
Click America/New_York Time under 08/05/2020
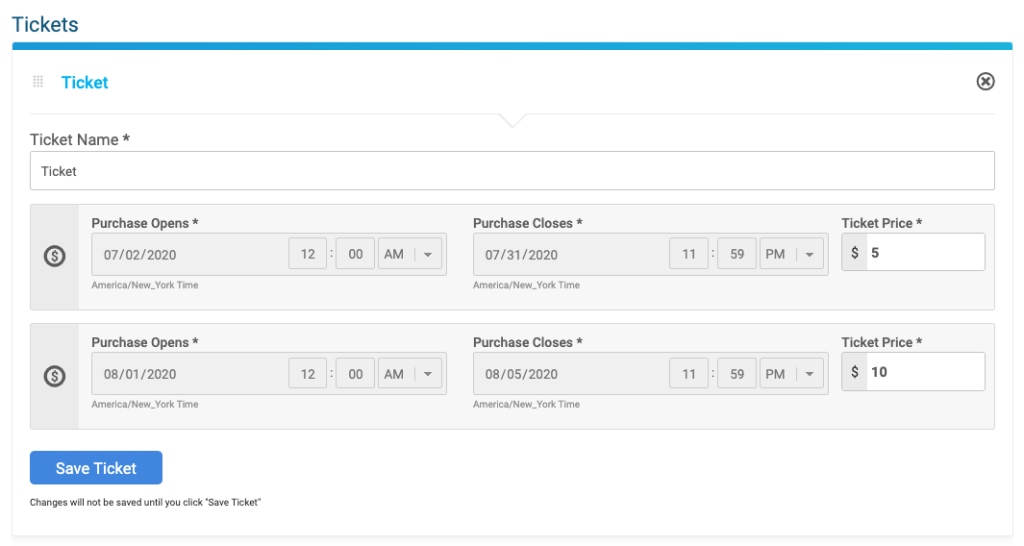pos(526,404)
